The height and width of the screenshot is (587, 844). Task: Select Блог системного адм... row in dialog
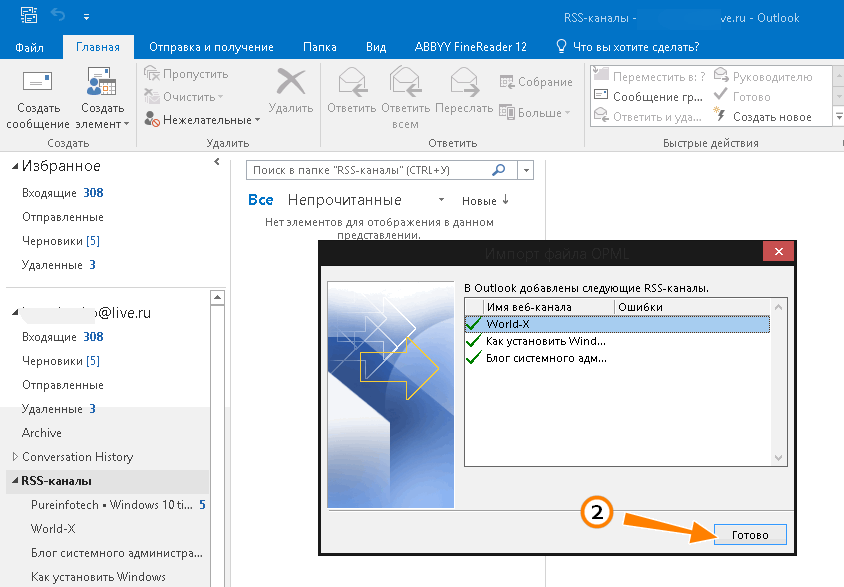click(x=617, y=358)
